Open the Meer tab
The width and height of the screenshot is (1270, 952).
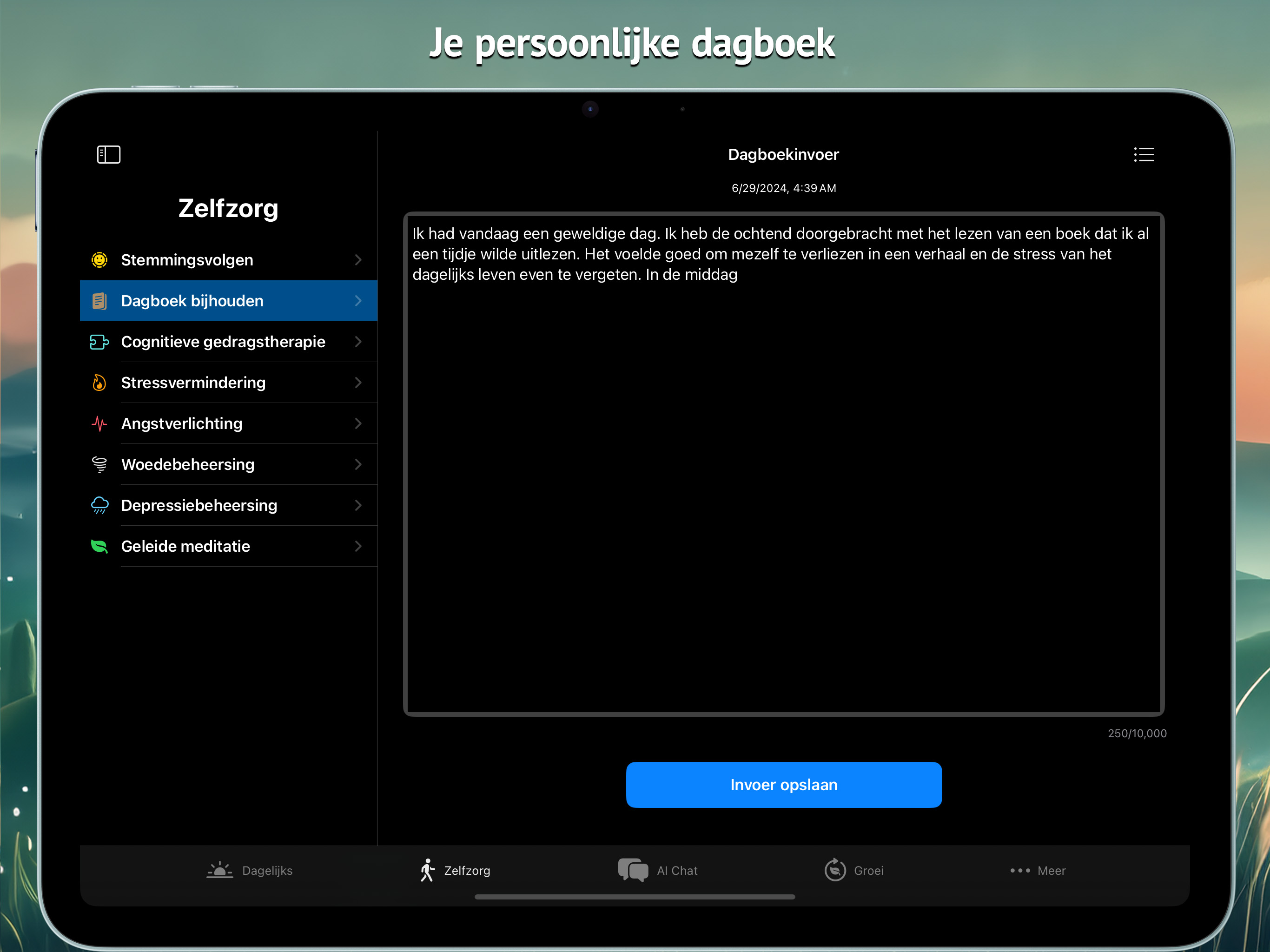1038,871
